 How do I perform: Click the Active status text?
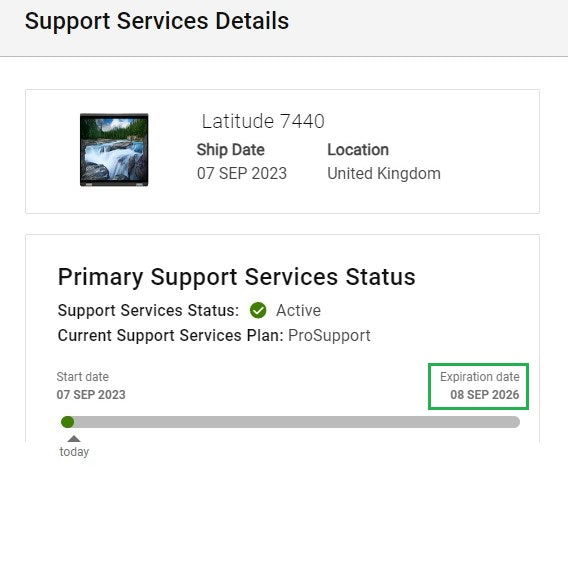click(299, 310)
